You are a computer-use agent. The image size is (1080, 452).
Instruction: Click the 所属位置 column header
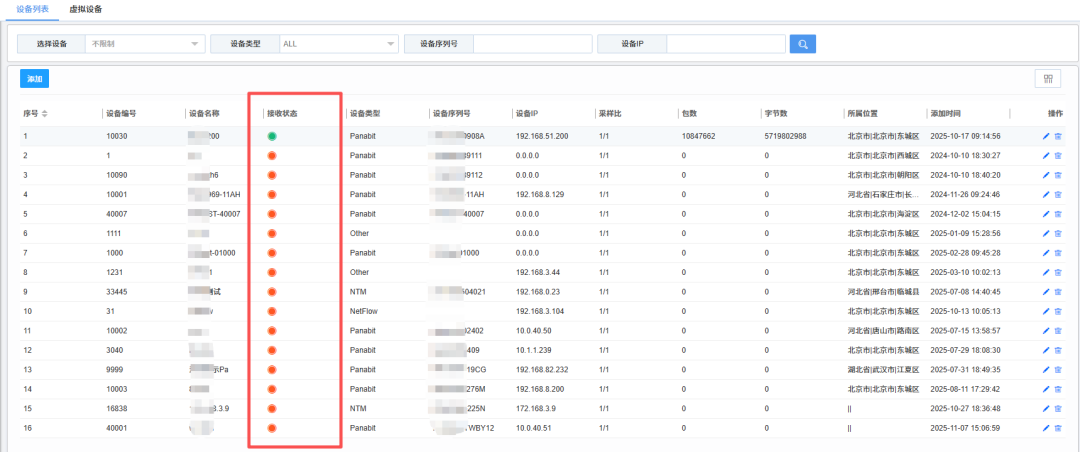tap(862, 114)
